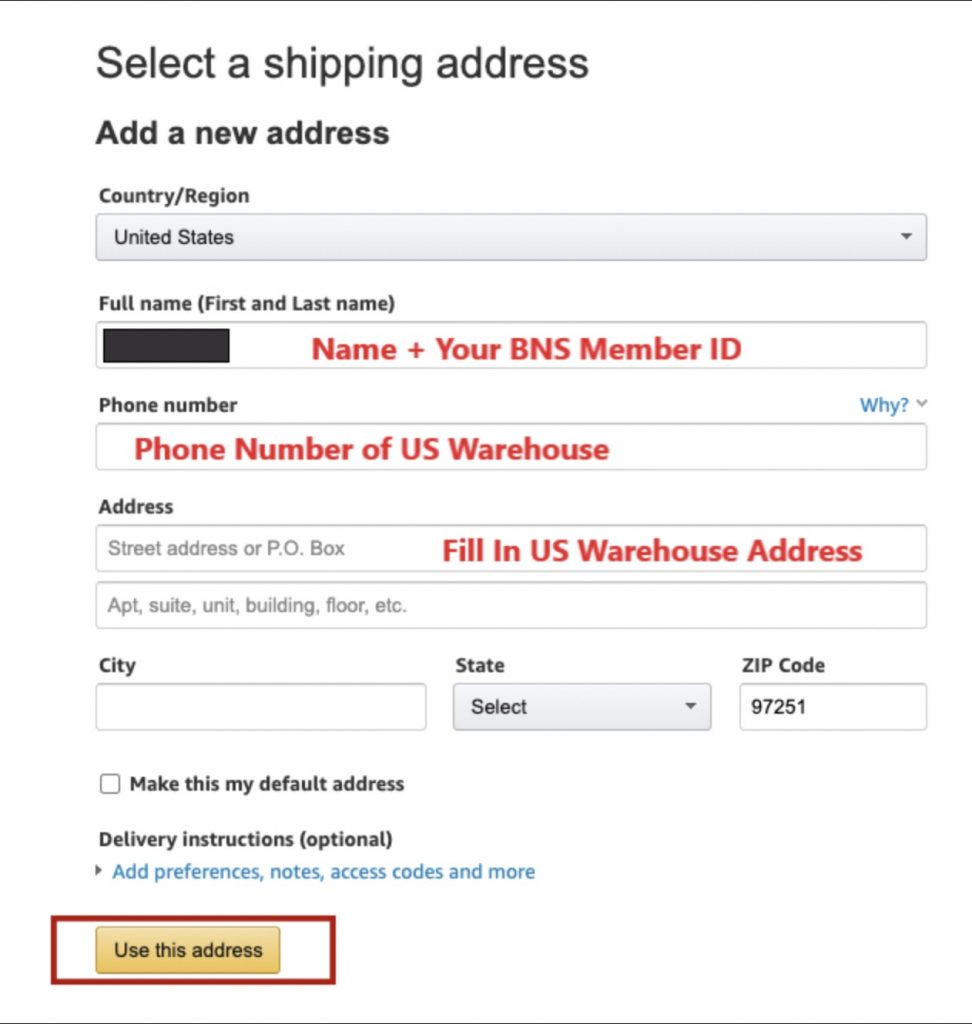Click the City input box
The image size is (972, 1024).
coord(260,706)
